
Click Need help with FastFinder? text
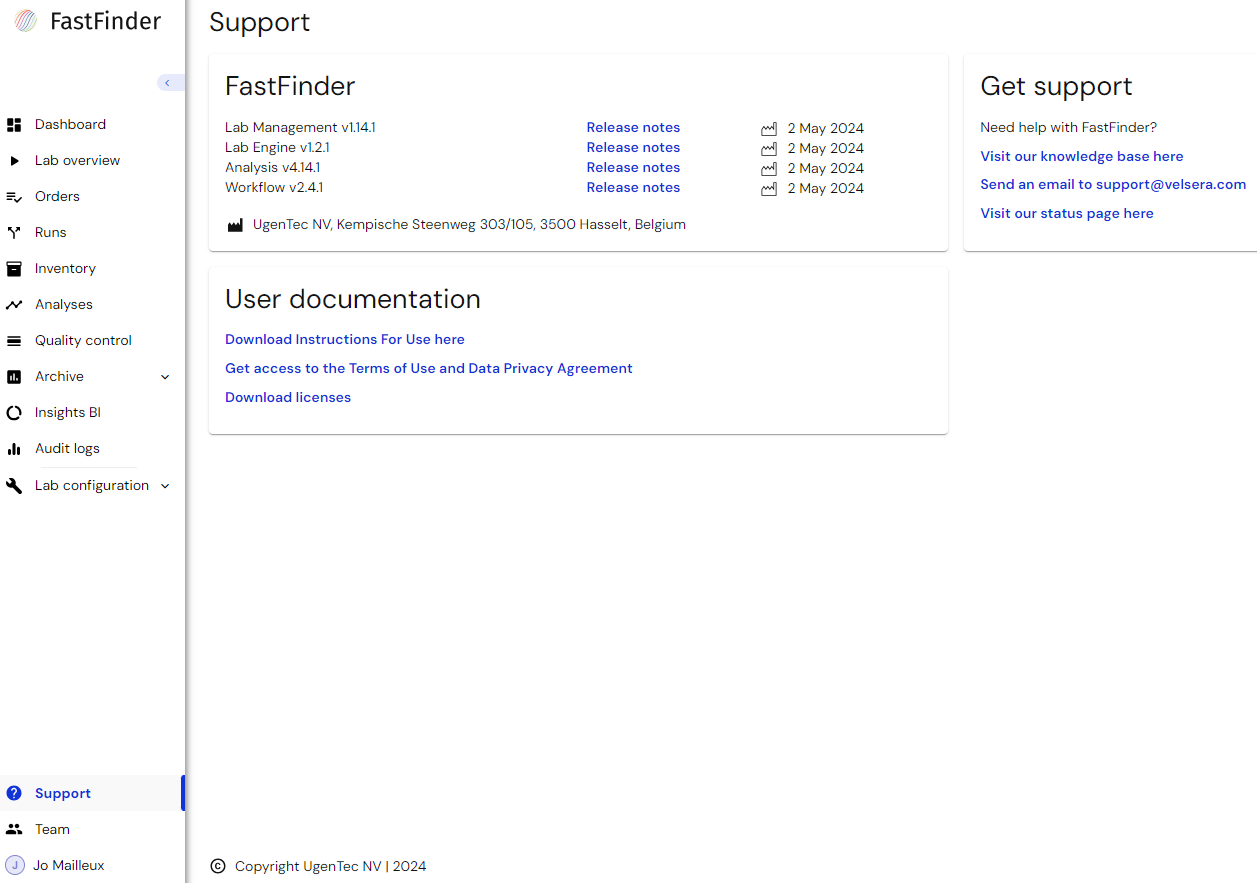click(1068, 127)
